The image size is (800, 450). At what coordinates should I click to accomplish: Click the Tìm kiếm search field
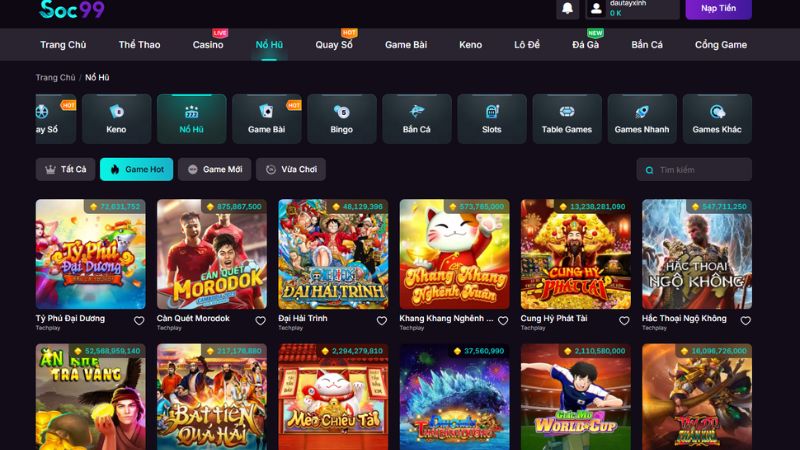coord(700,170)
